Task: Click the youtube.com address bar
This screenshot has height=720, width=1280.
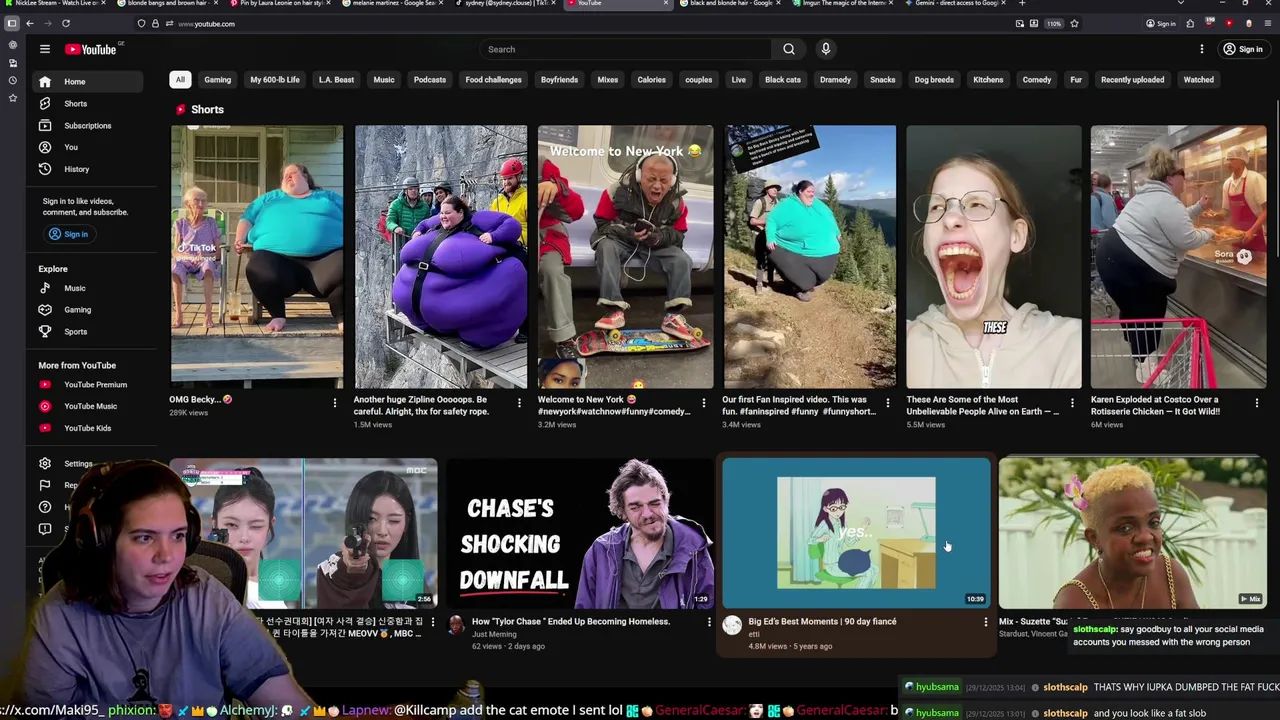Action: 590,23
